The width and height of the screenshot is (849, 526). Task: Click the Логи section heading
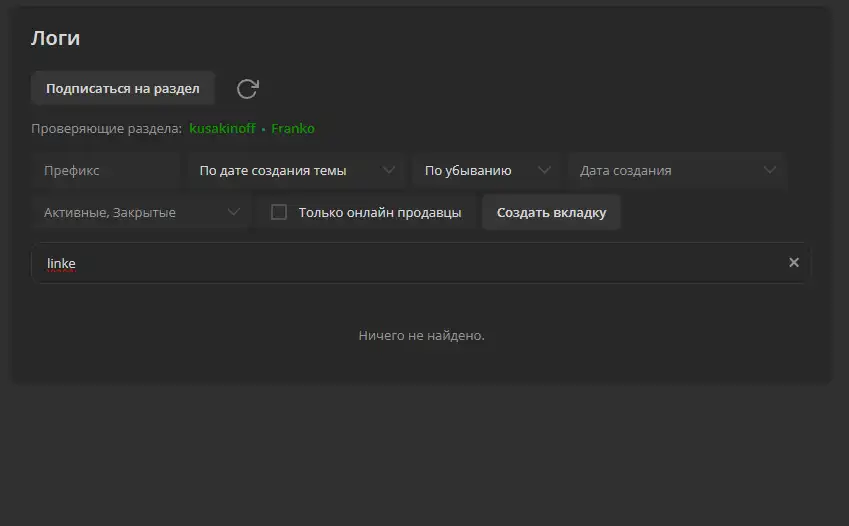coord(56,38)
